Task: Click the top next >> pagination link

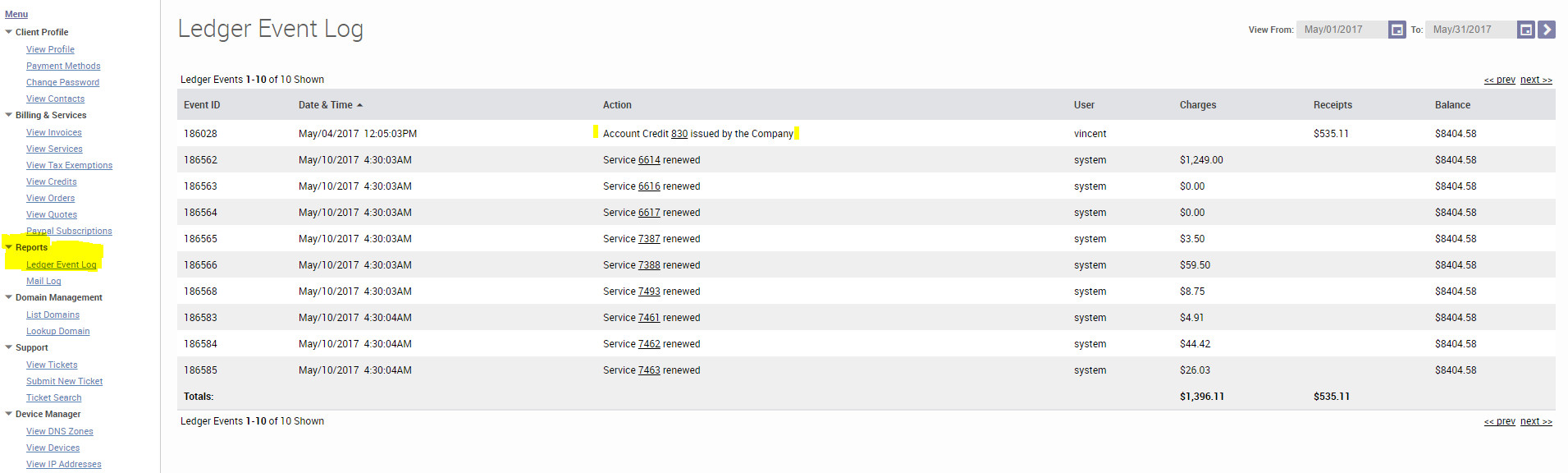Action: [1536, 80]
